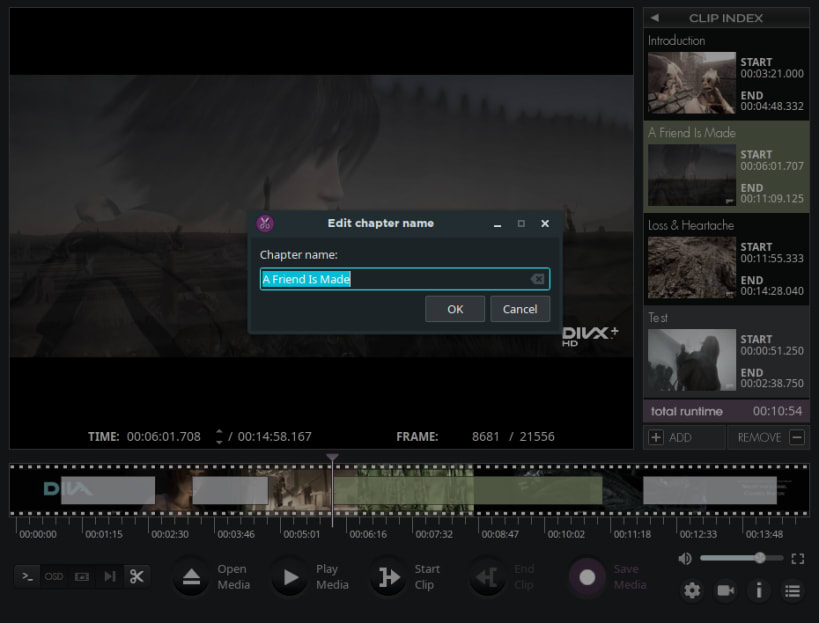Select the Loss & Heartache clip thumbnail
Screen dimensions: 819x623
(x=692, y=267)
